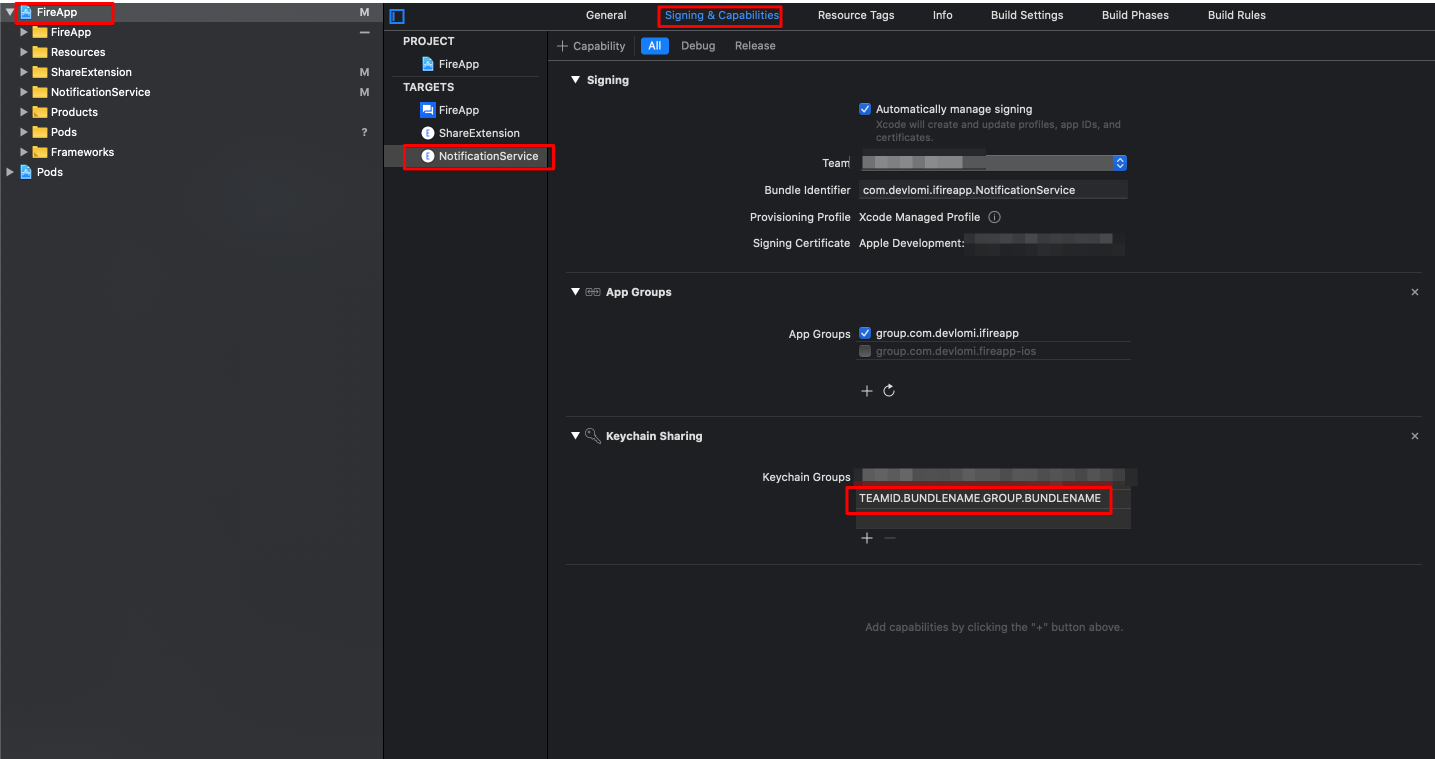Uncheck group.com.devlomi.ifireapp app group
The height and width of the screenshot is (759, 1435).
pyautogui.click(x=865, y=333)
